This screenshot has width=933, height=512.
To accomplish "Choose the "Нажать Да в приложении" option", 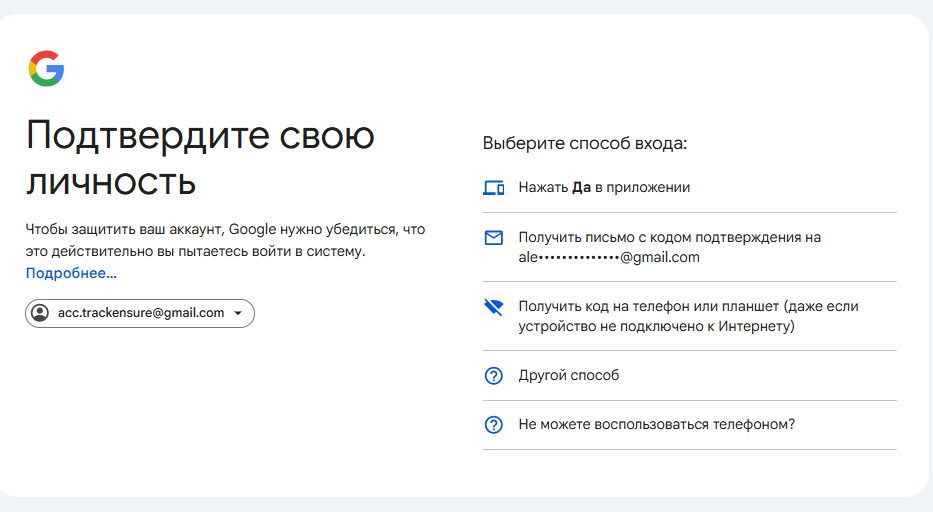I will coord(604,187).
